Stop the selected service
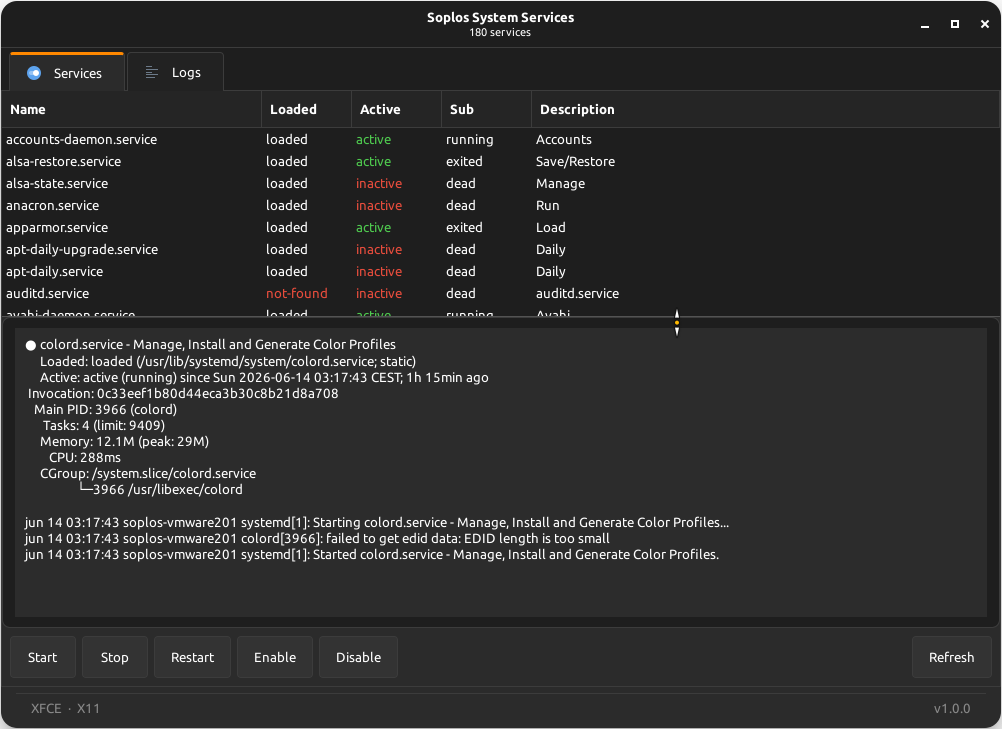Image resolution: width=1002 pixels, height=729 pixels. [114, 657]
